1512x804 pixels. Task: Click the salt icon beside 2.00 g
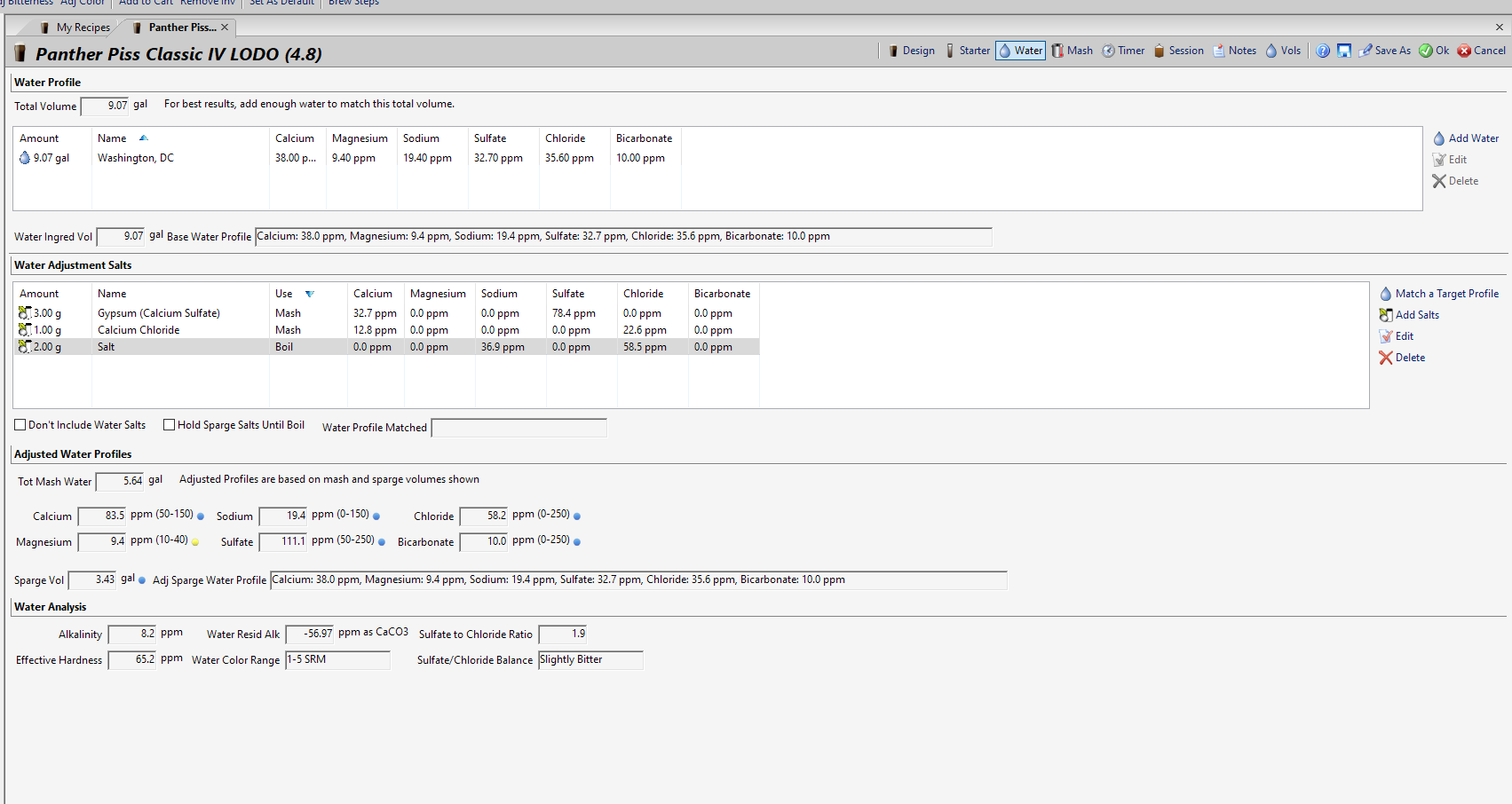[25, 347]
